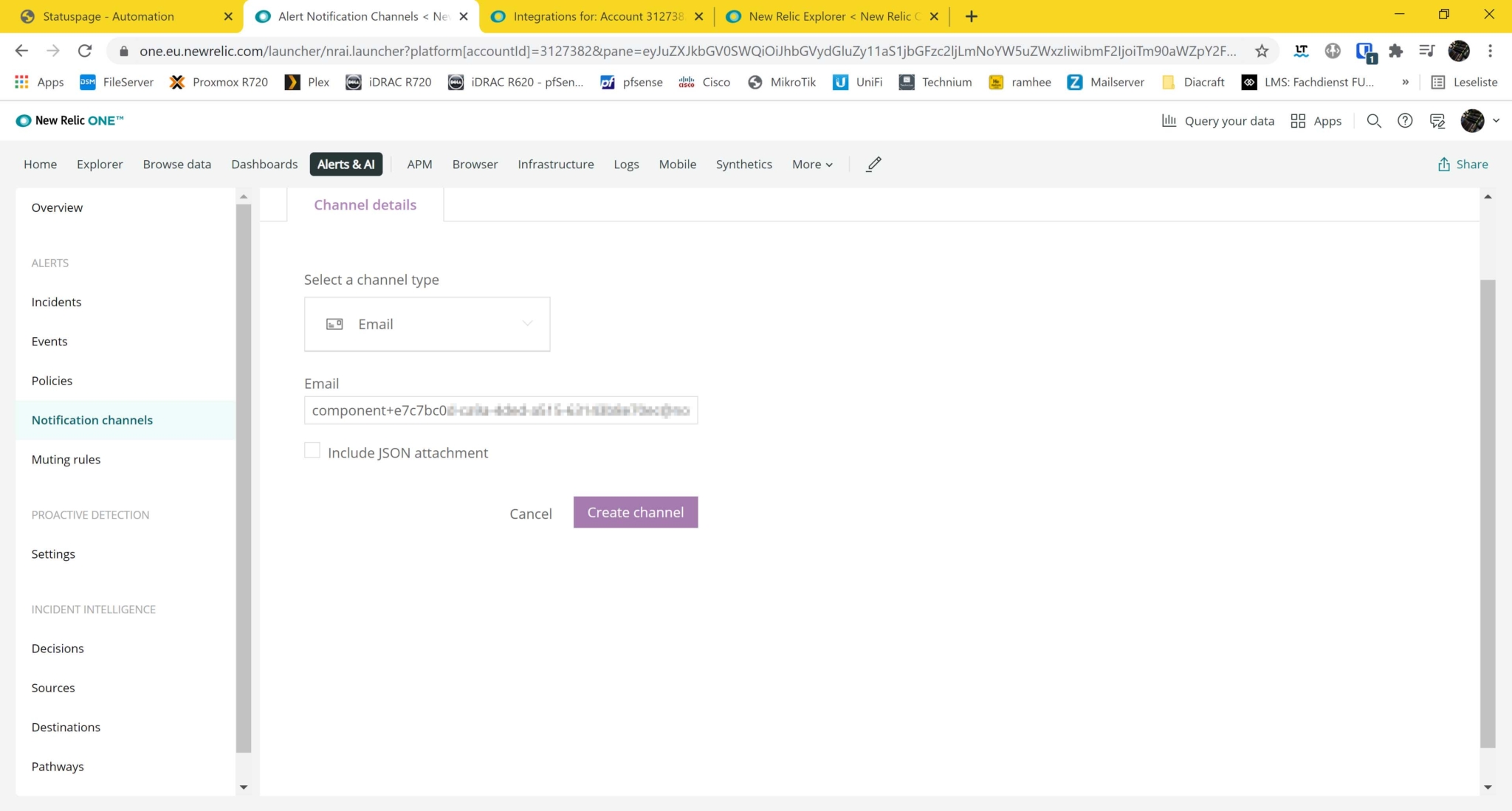Click the email envelope icon in channel selector

334,324
